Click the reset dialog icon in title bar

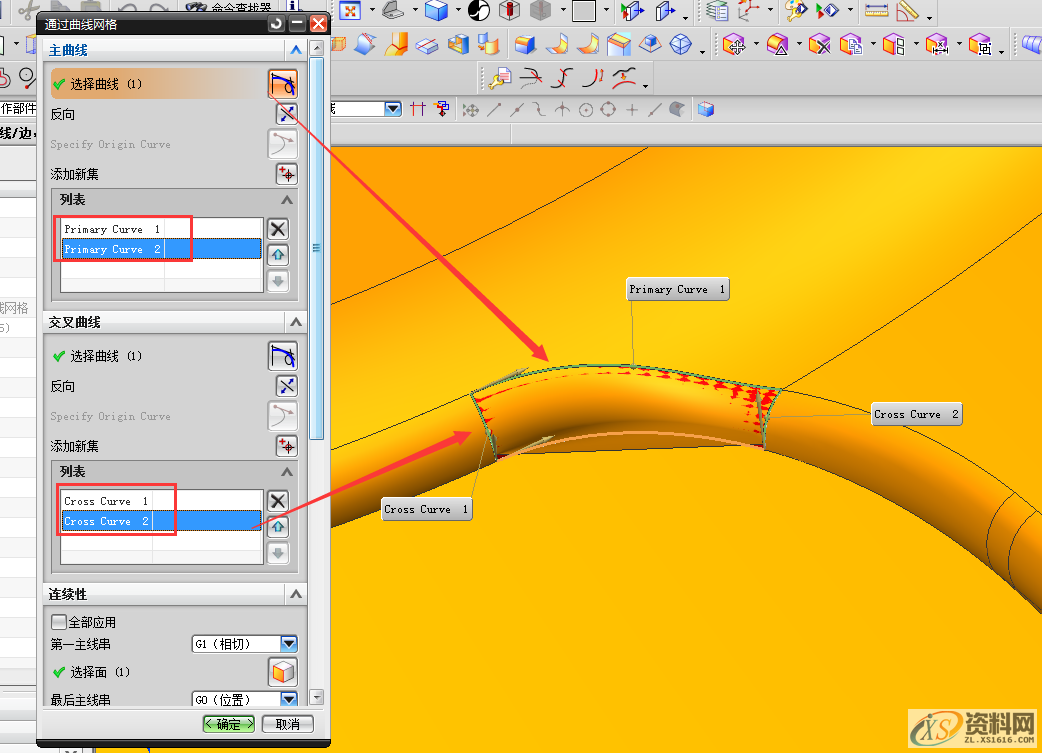(276, 23)
